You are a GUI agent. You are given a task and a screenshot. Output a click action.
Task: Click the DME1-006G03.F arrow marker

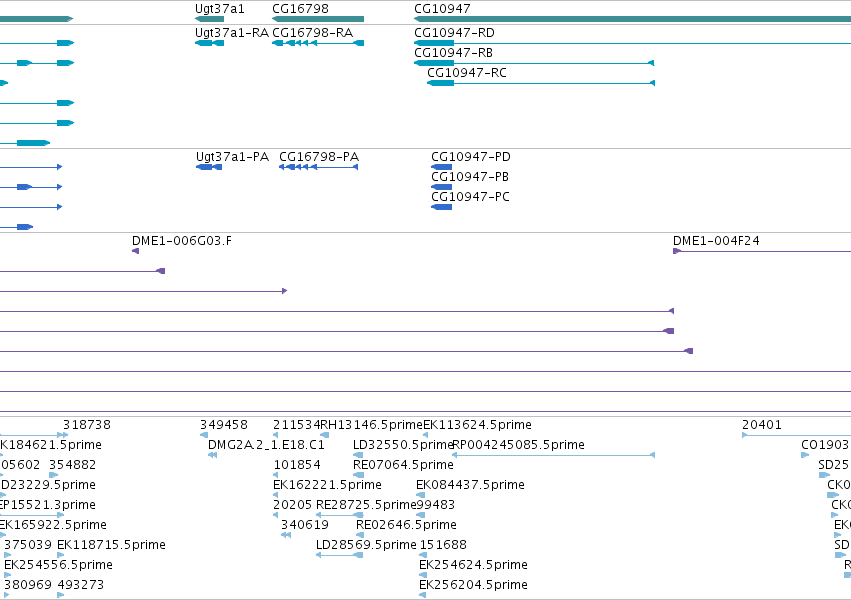click(x=136, y=251)
